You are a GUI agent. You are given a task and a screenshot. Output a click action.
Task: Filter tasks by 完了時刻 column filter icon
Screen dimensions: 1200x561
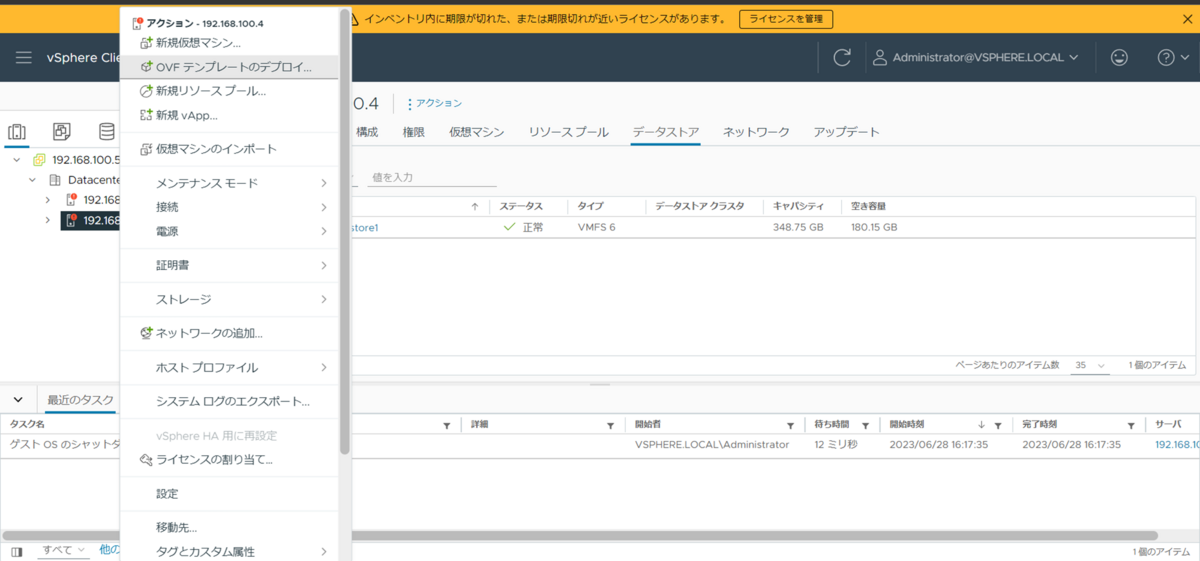(x=1132, y=425)
